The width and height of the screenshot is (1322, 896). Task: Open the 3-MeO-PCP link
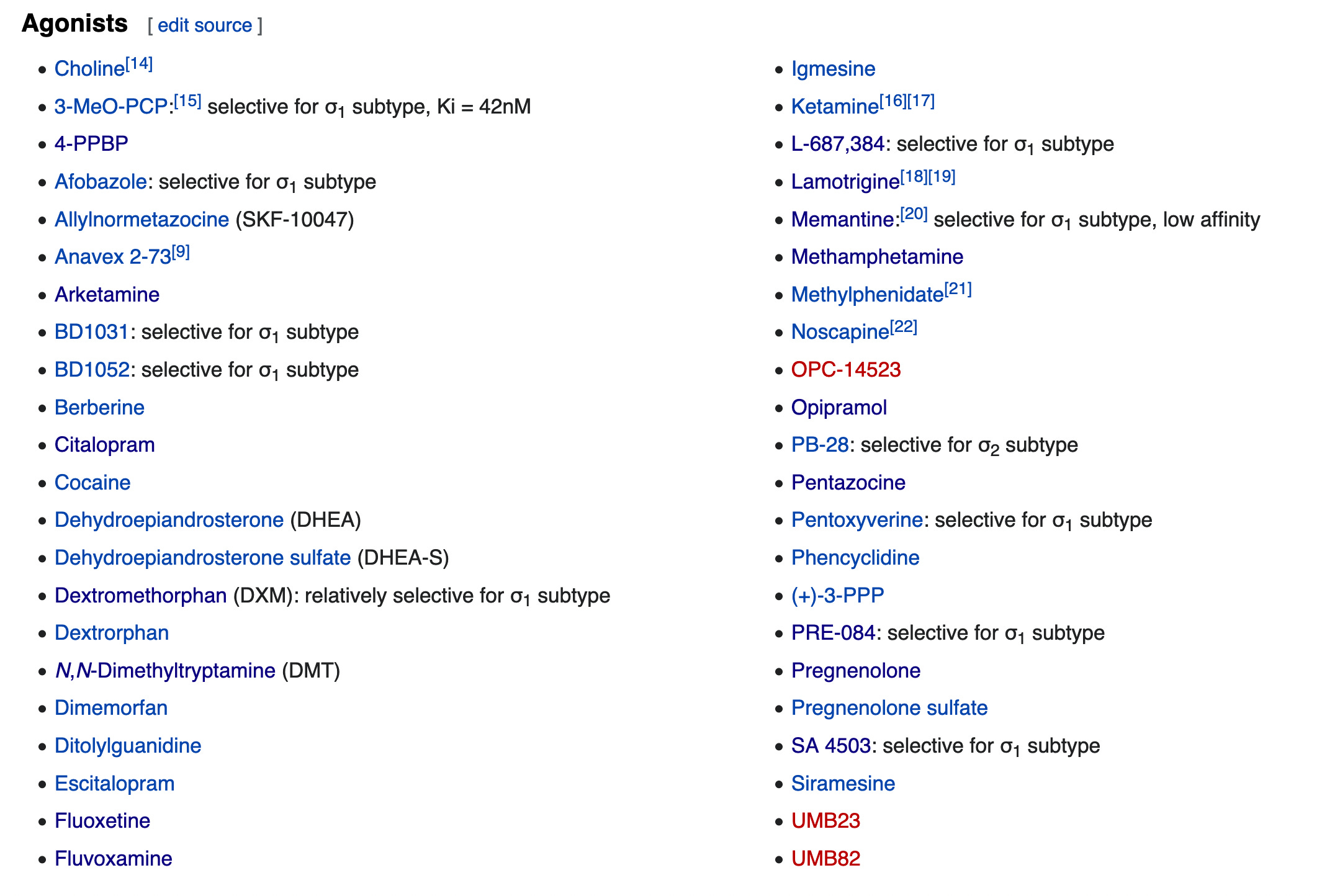[110, 107]
